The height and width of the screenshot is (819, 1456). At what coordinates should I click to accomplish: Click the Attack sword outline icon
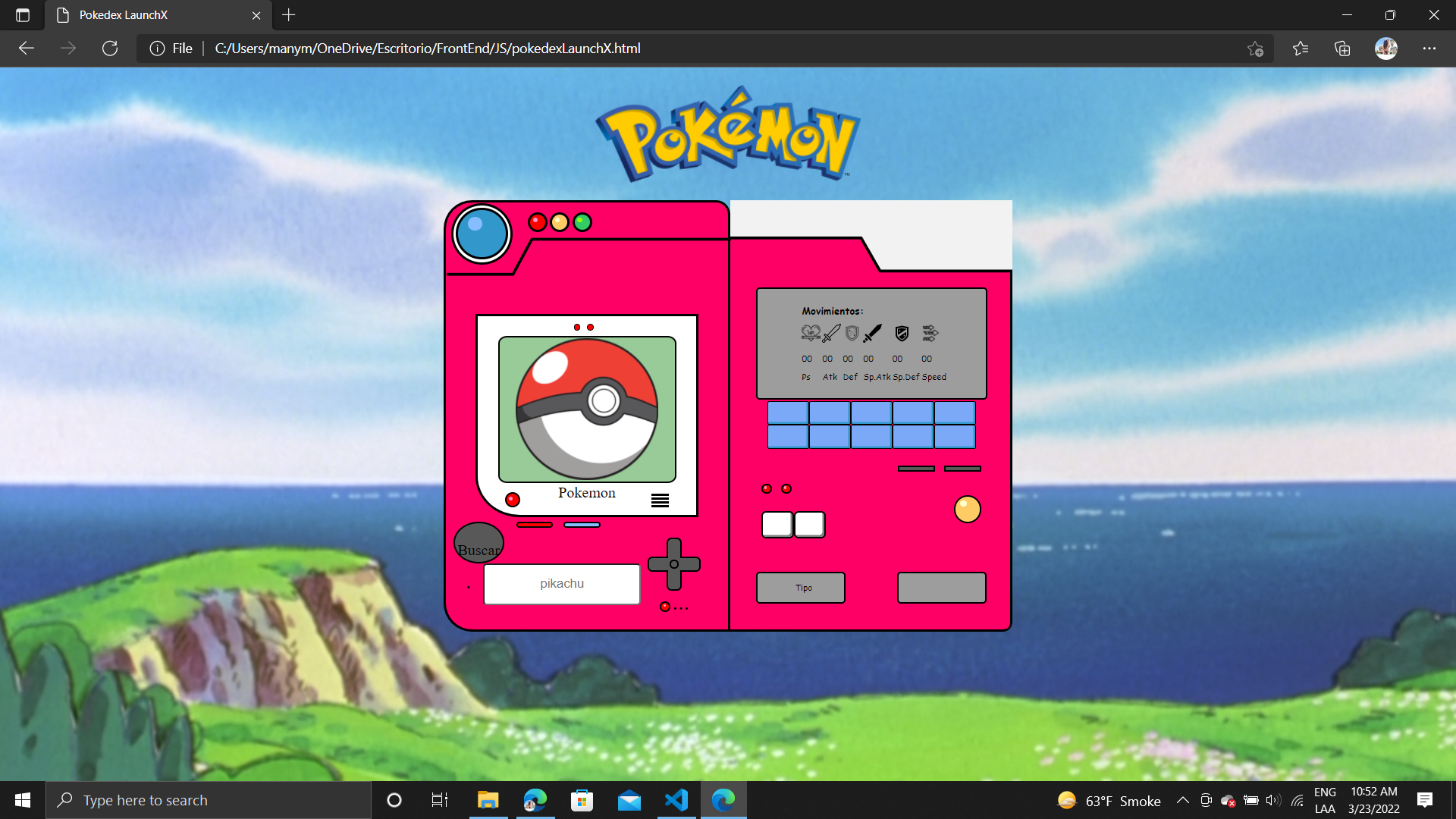click(x=831, y=333)
